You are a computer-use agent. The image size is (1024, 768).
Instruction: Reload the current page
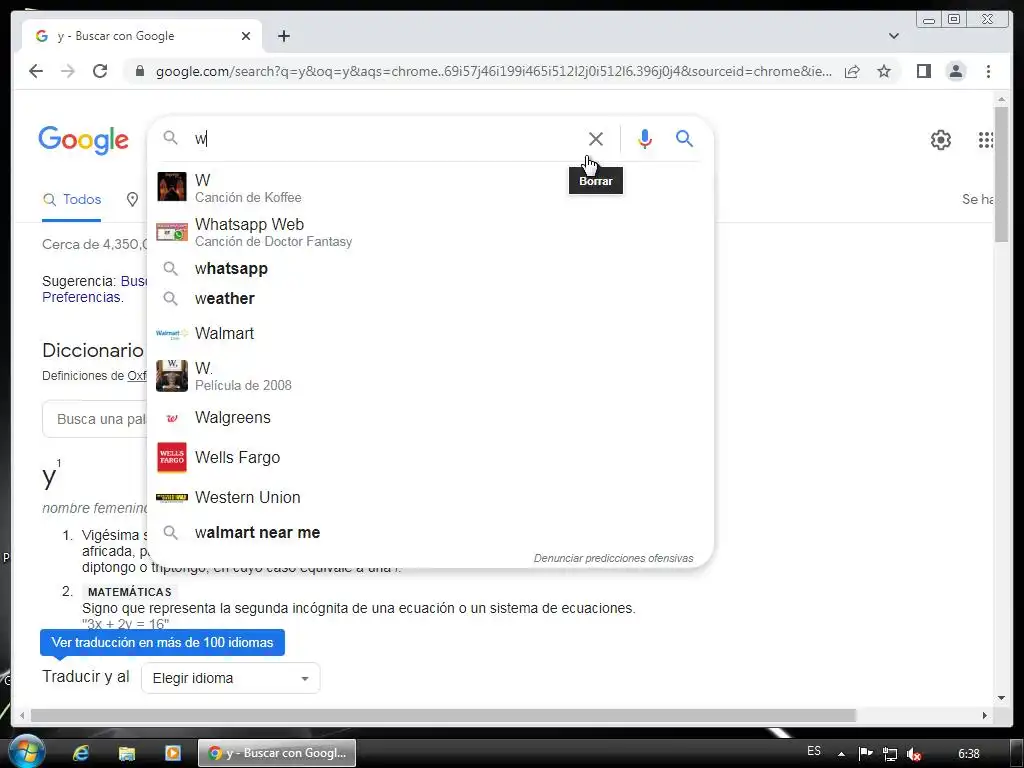tap(100, 71)
